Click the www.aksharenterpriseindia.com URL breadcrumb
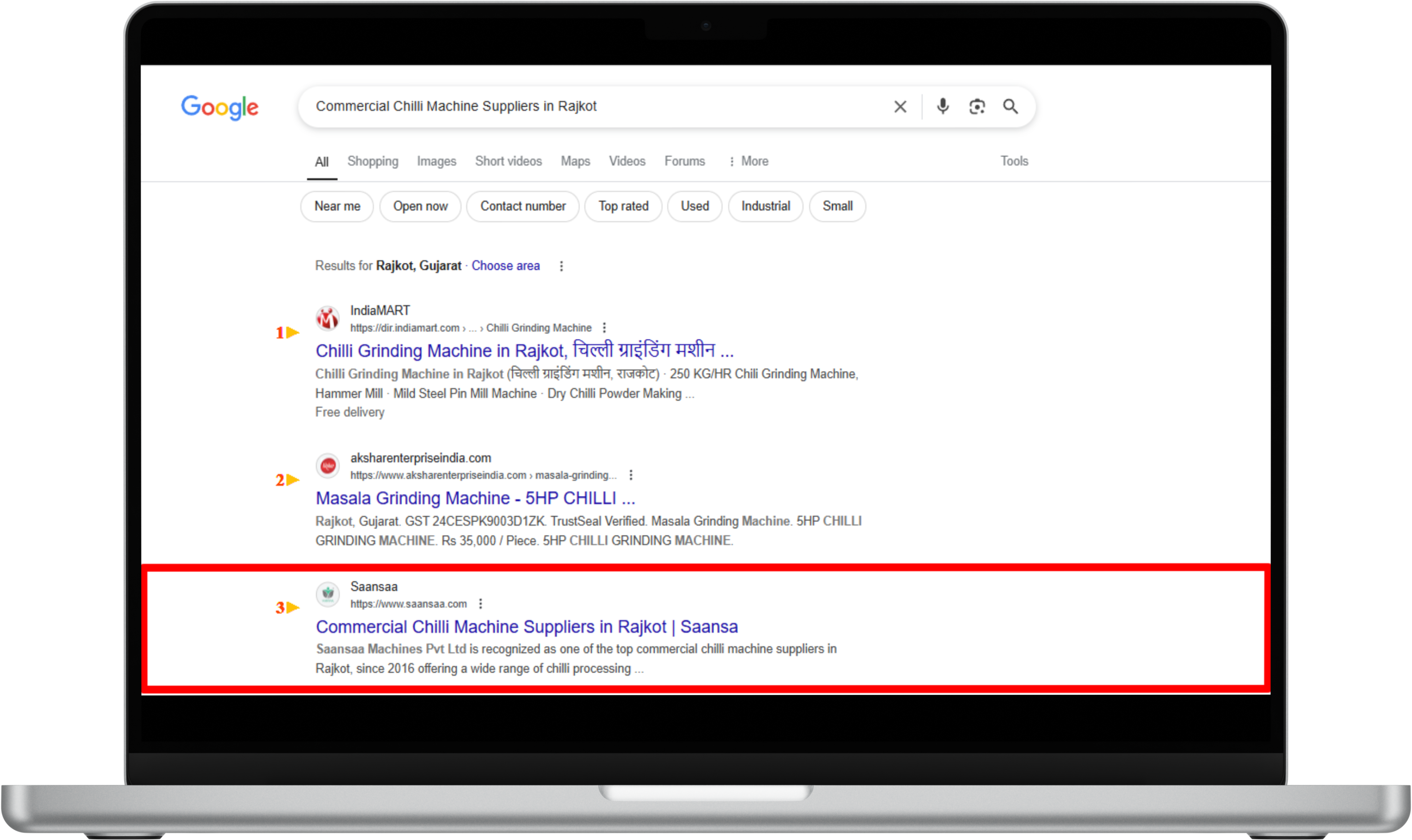 483,475
